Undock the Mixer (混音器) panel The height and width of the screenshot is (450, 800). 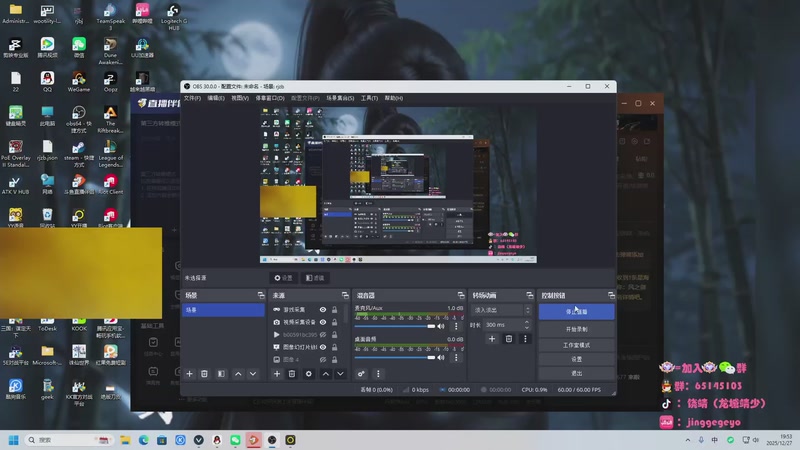coord(461,295)
